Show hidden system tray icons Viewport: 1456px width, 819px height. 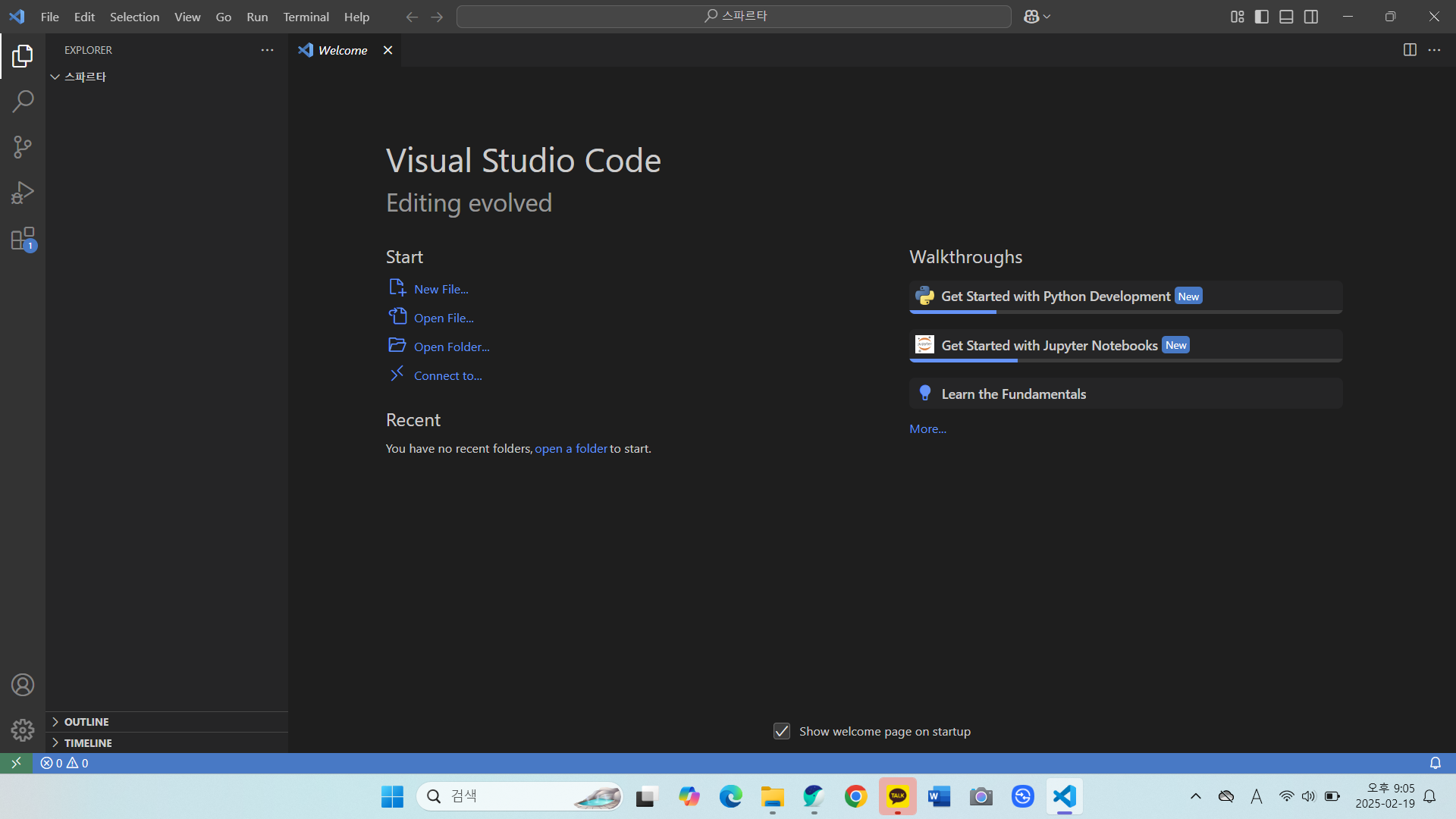click(1196, 796)
